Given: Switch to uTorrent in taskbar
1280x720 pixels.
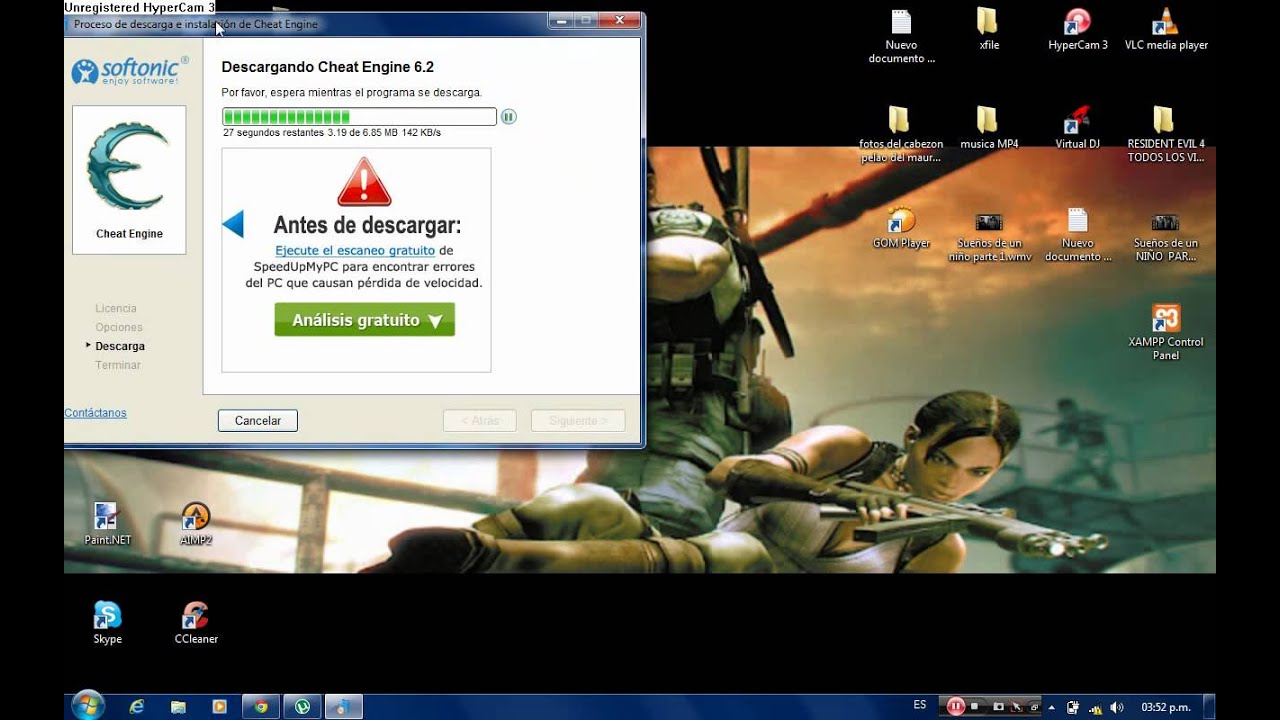Looking at the screenshot, I should 302,707.
